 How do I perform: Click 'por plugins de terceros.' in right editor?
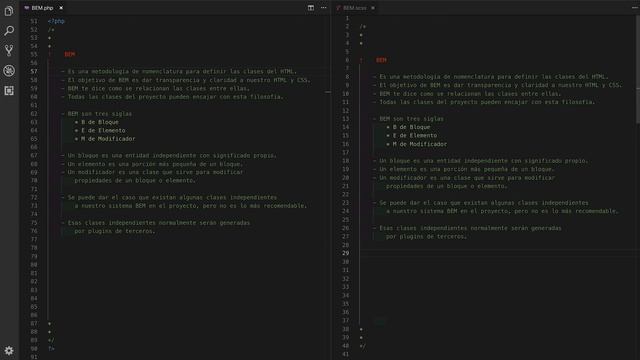pos(427,237)
